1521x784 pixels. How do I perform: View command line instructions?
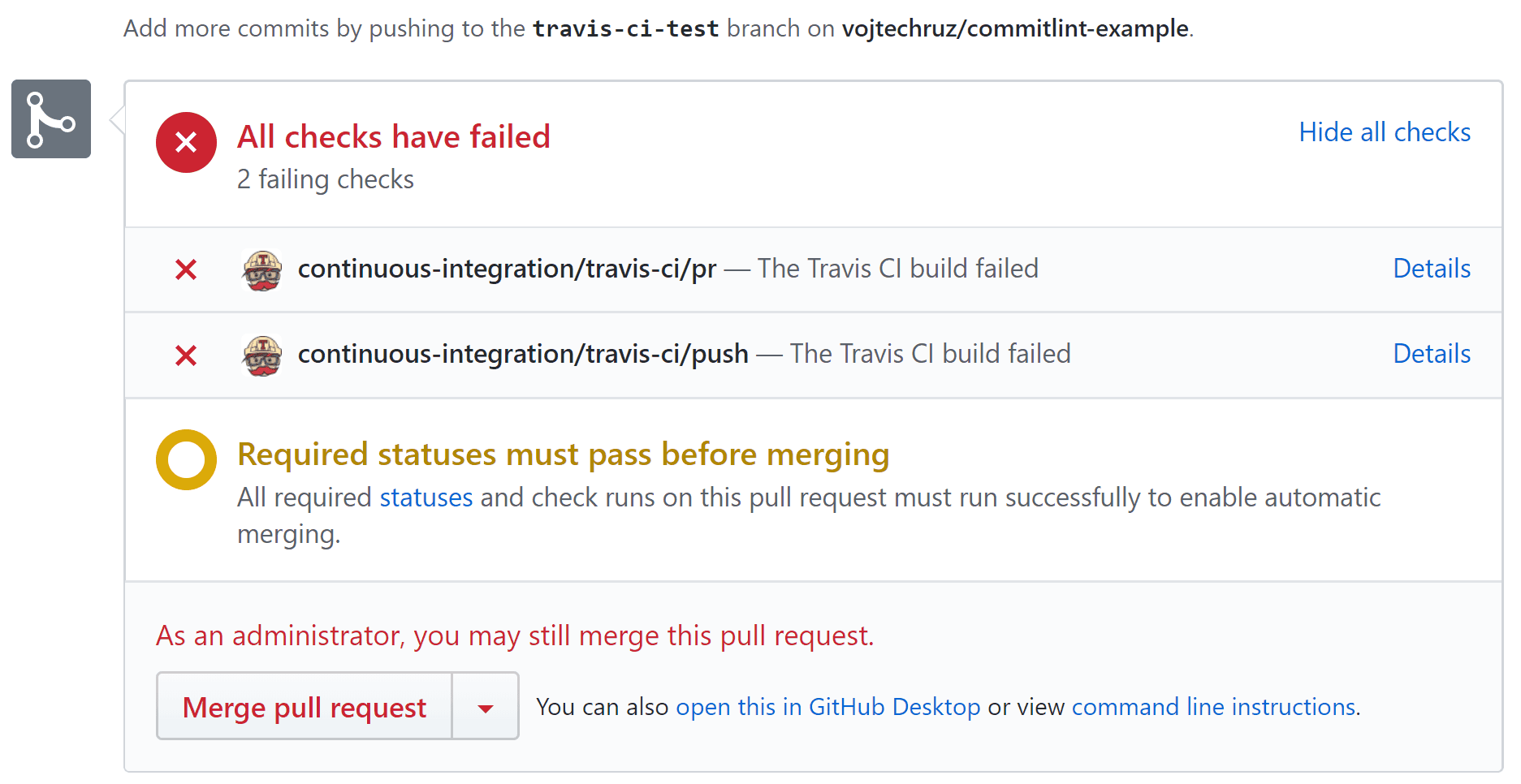click(x=1213, y=707)
